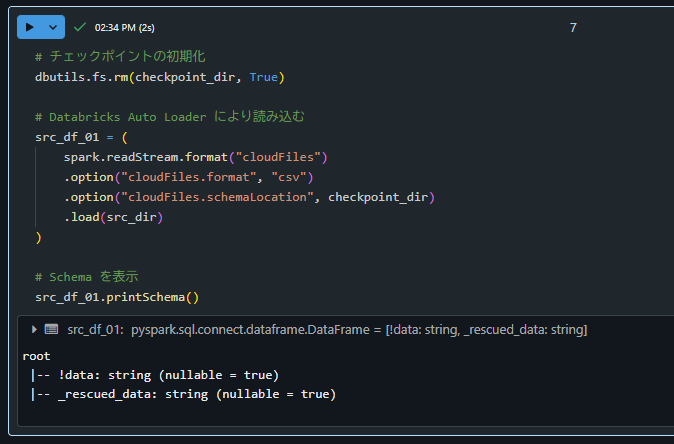Click the green success checkmark icon
Screen dimensions: 674x444
tap(80, 27)
